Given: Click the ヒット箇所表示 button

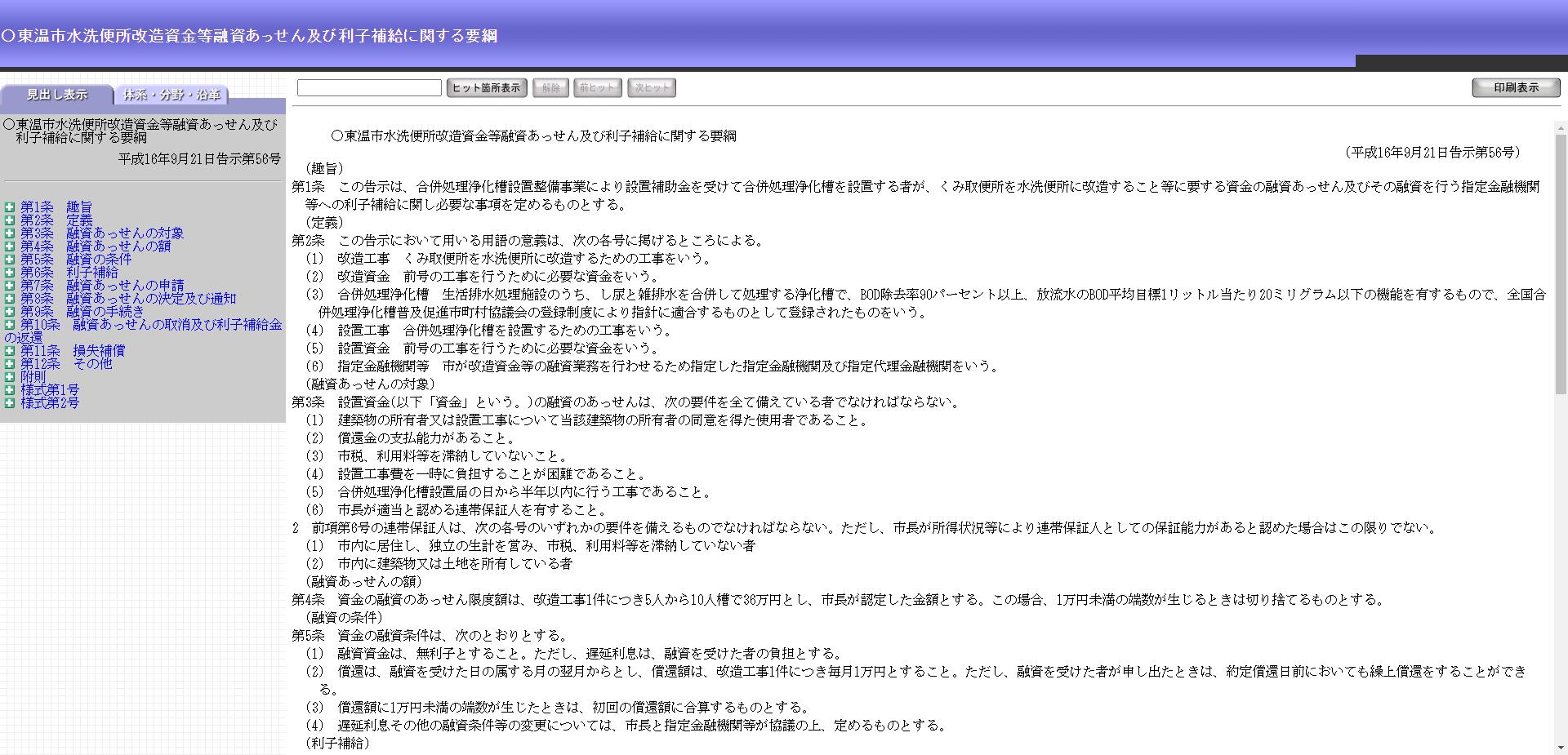Looking at the screenshot, I should (486, 88).
